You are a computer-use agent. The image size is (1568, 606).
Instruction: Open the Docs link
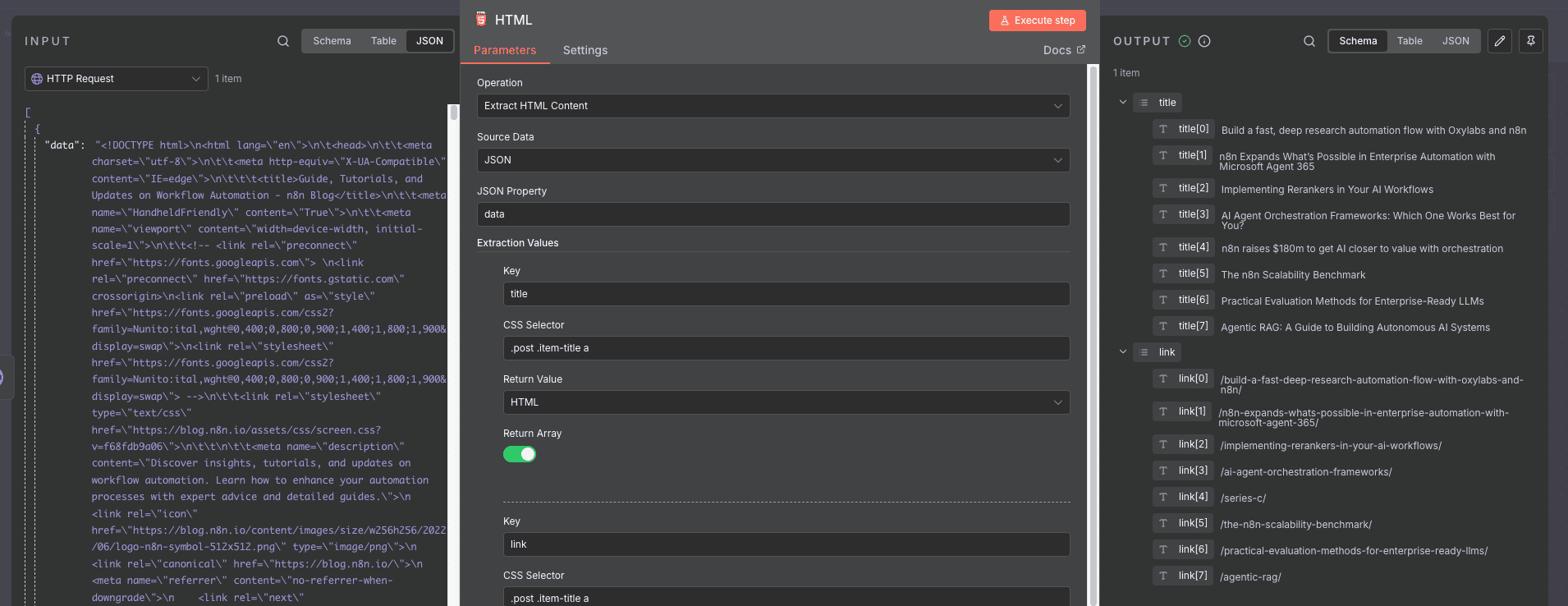tap(1064, 50)
